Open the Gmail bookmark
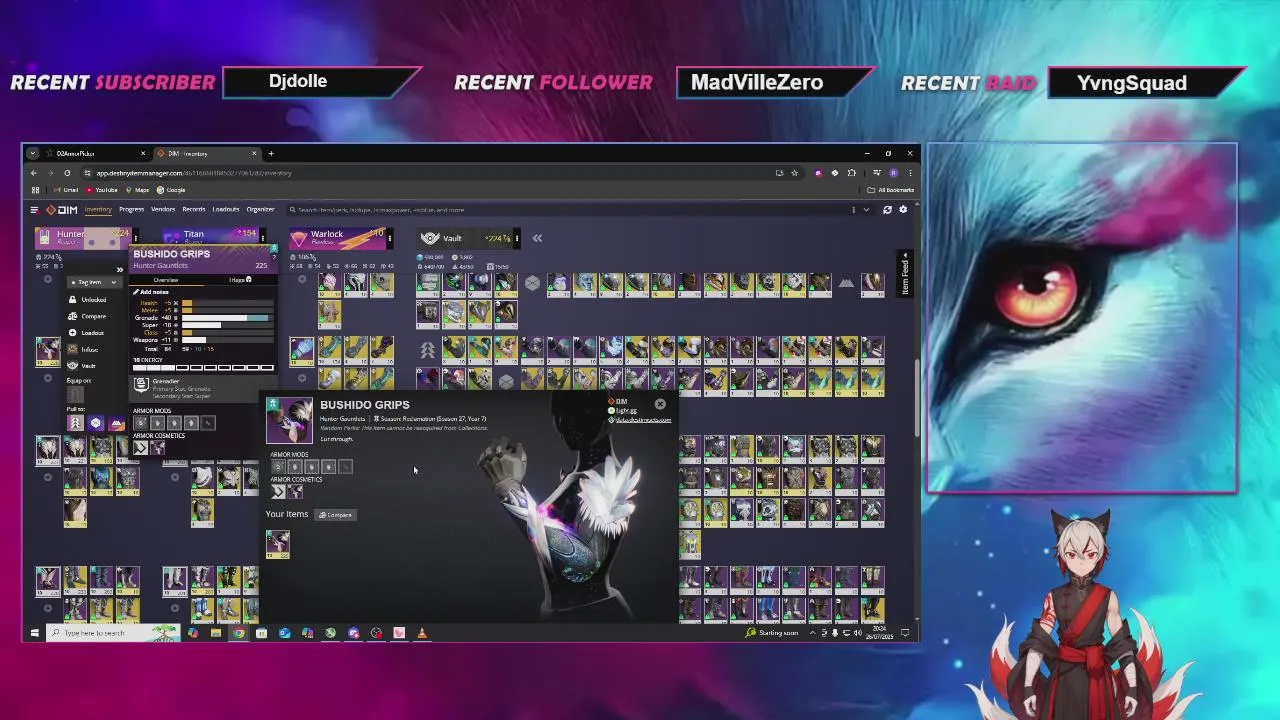 (66, 190)
